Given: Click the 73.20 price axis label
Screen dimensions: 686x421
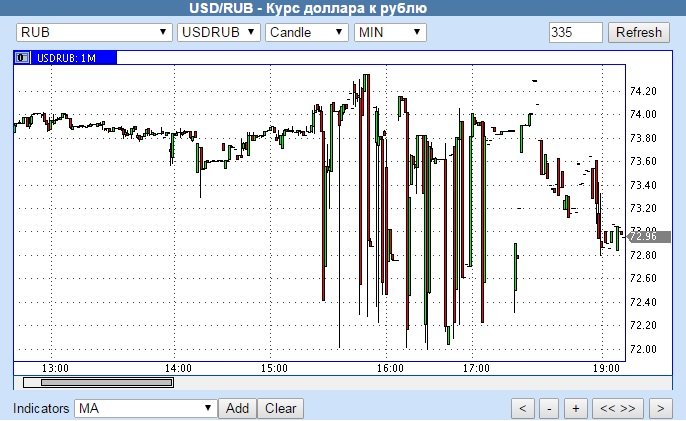Looking at the screenshot, I should (x=643, y=208).
